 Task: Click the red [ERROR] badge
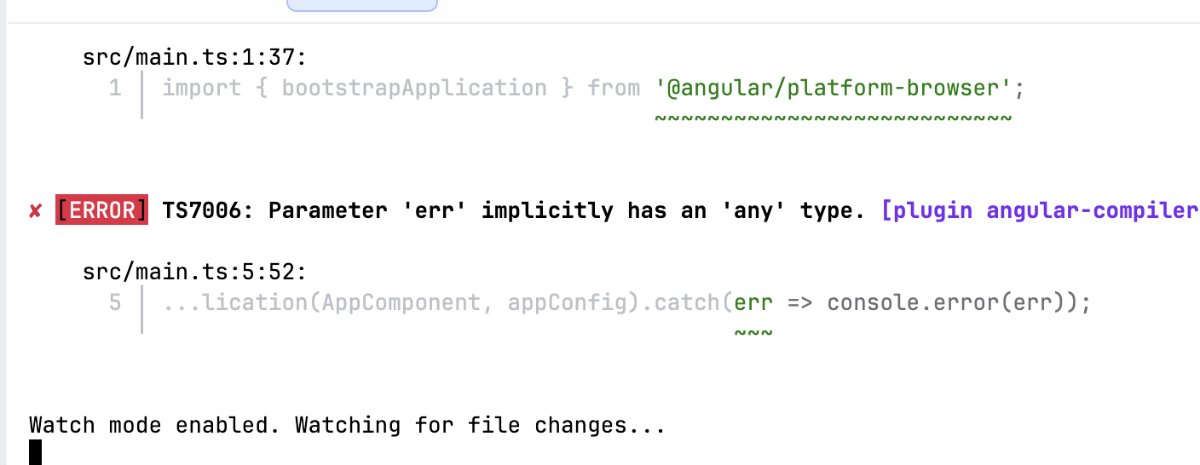103,211
